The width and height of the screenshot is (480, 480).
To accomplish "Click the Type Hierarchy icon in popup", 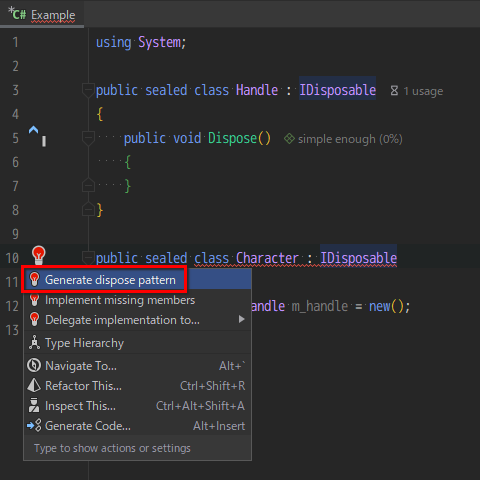I will 34,343.
